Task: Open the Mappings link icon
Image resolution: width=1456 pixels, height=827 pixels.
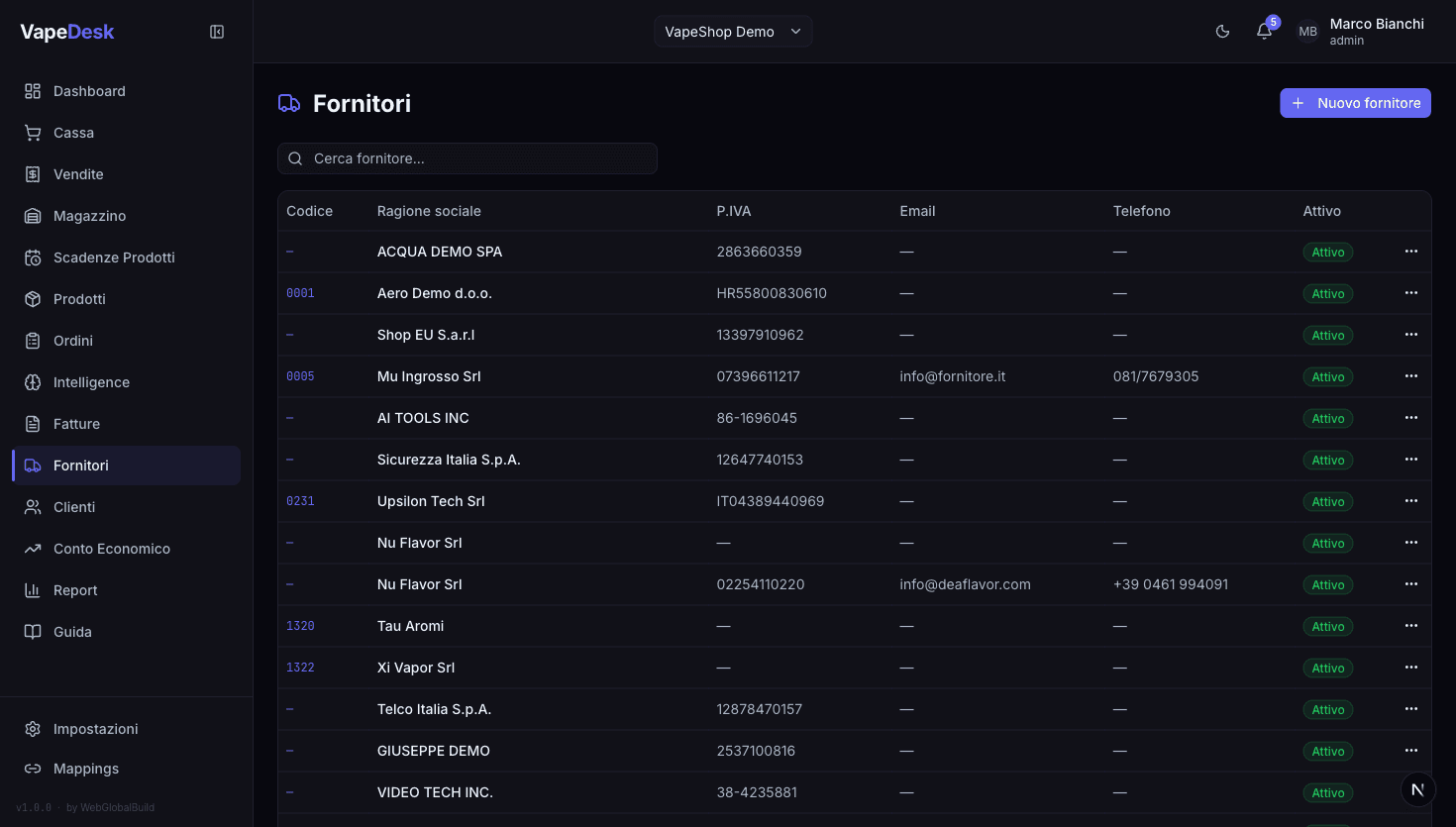Action: point(33,769)
